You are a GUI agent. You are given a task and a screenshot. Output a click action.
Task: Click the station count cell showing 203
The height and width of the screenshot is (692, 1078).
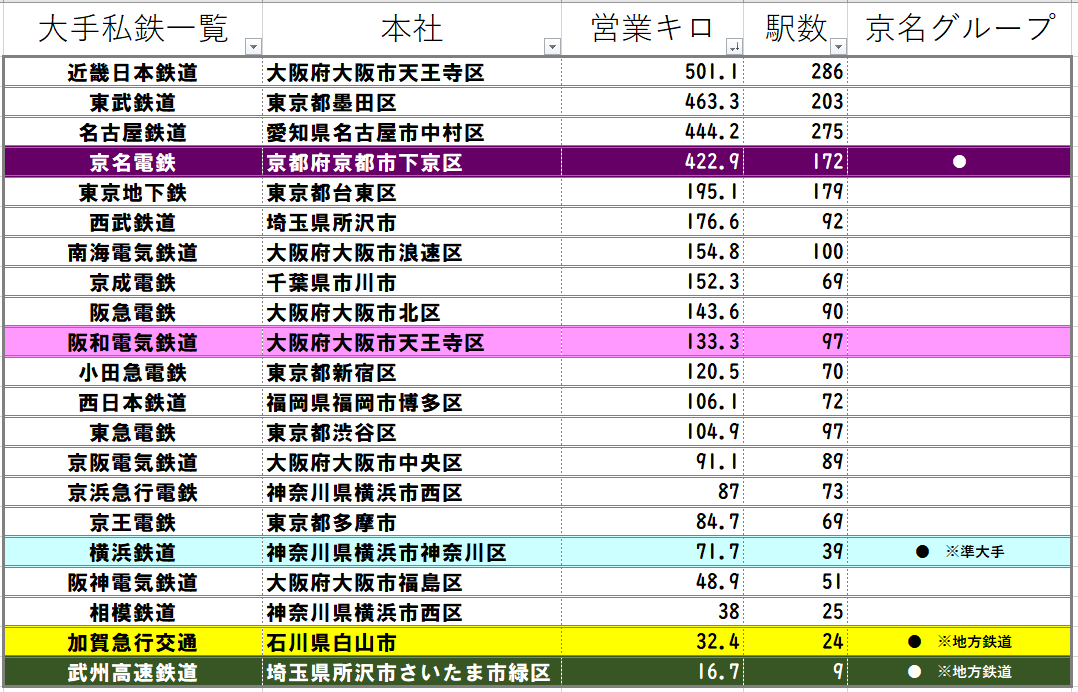click(826, 102)
